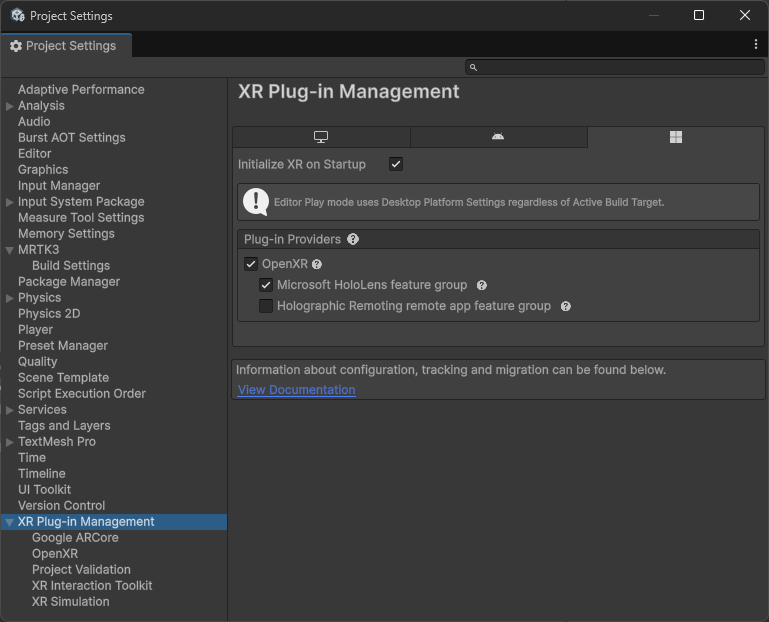Switch to the desktop standalone platform tab
This screenshot has width=769, height=622.
pos(321,137)
